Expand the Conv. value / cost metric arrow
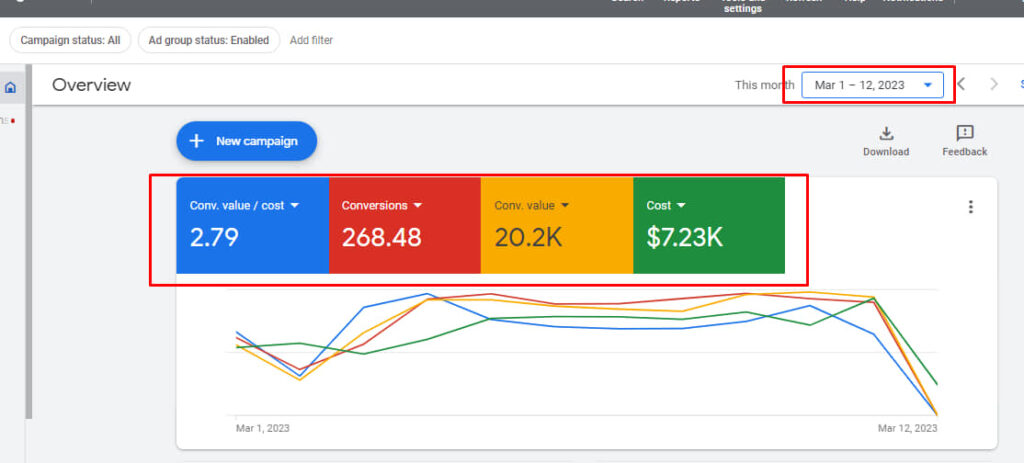 (x=295, y=205)
